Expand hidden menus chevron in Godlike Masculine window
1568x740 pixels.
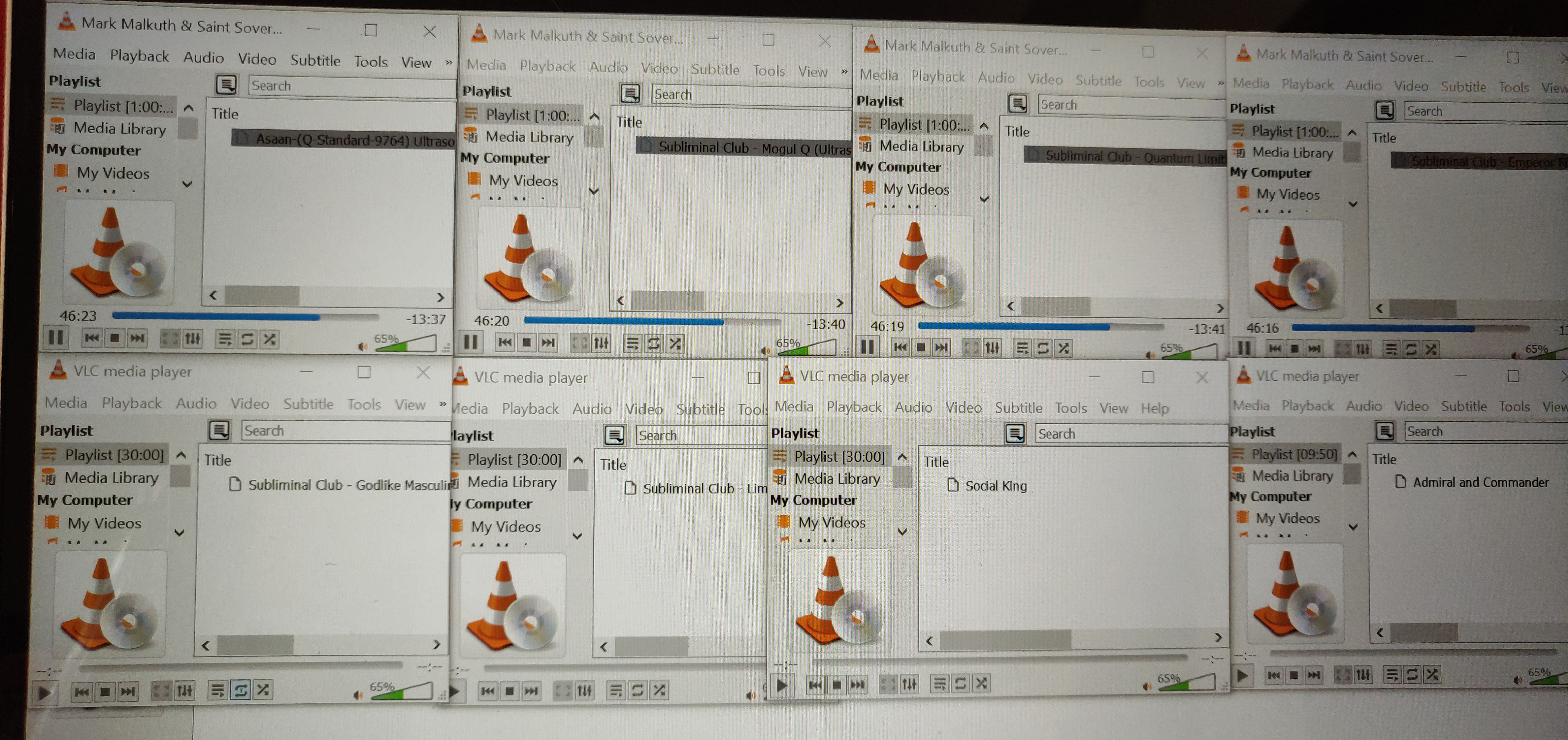442,403
